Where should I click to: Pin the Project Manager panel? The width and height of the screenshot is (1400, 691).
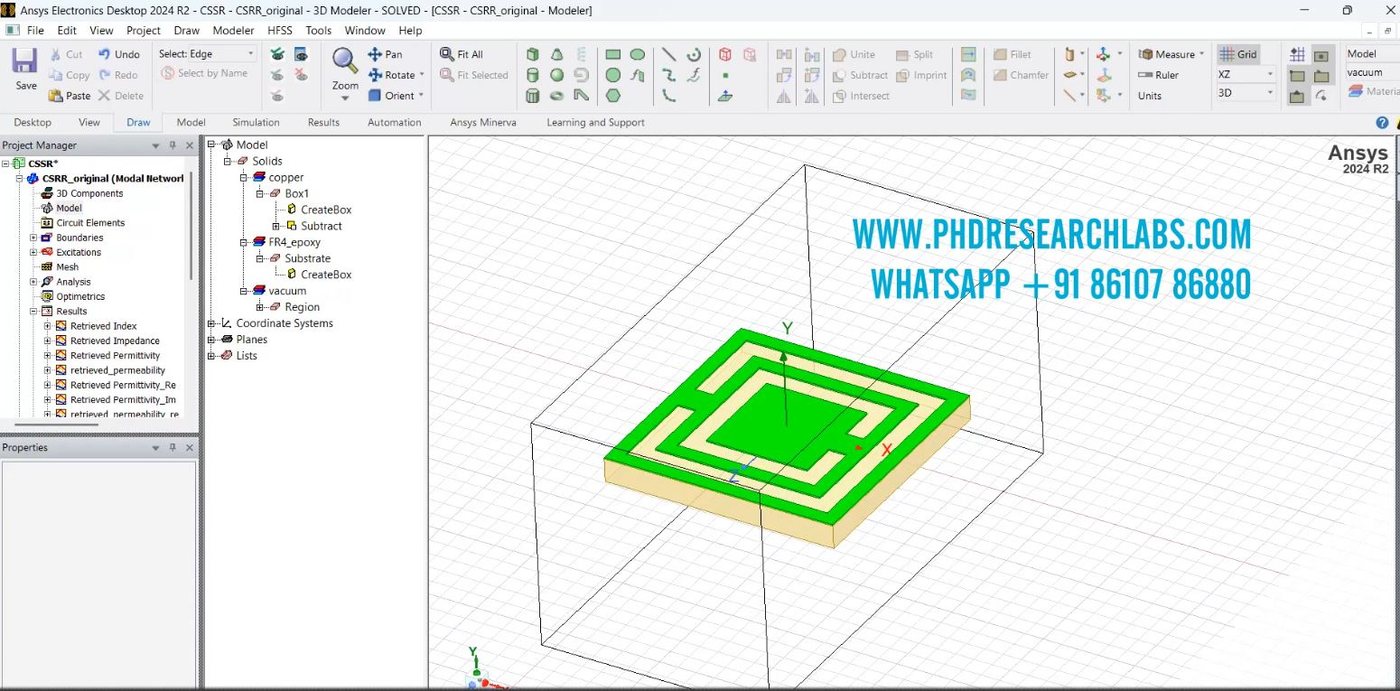(172, 145)
